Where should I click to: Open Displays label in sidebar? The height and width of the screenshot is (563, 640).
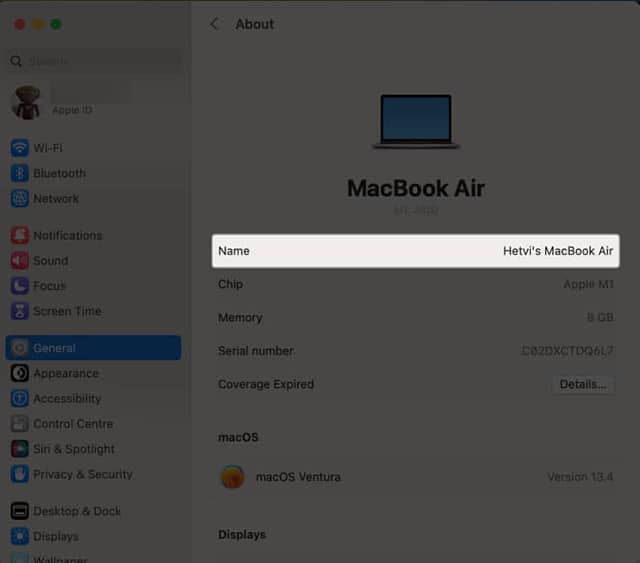[56, 536]
